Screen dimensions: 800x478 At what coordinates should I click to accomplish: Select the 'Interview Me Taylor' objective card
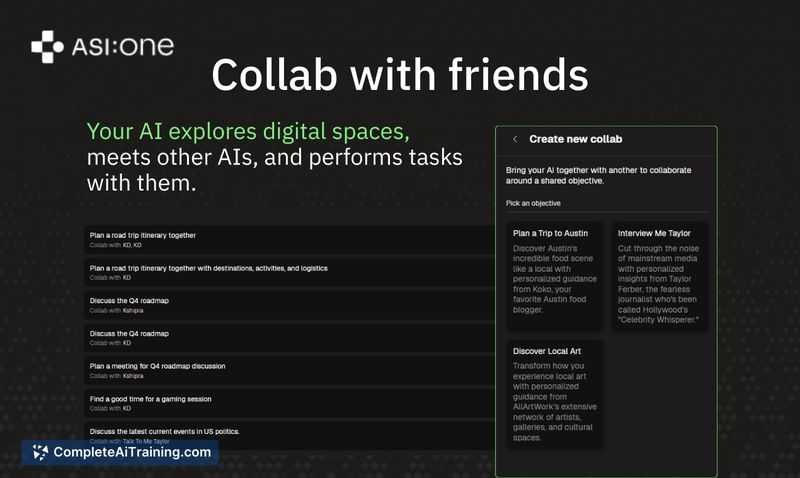[660, 276]
